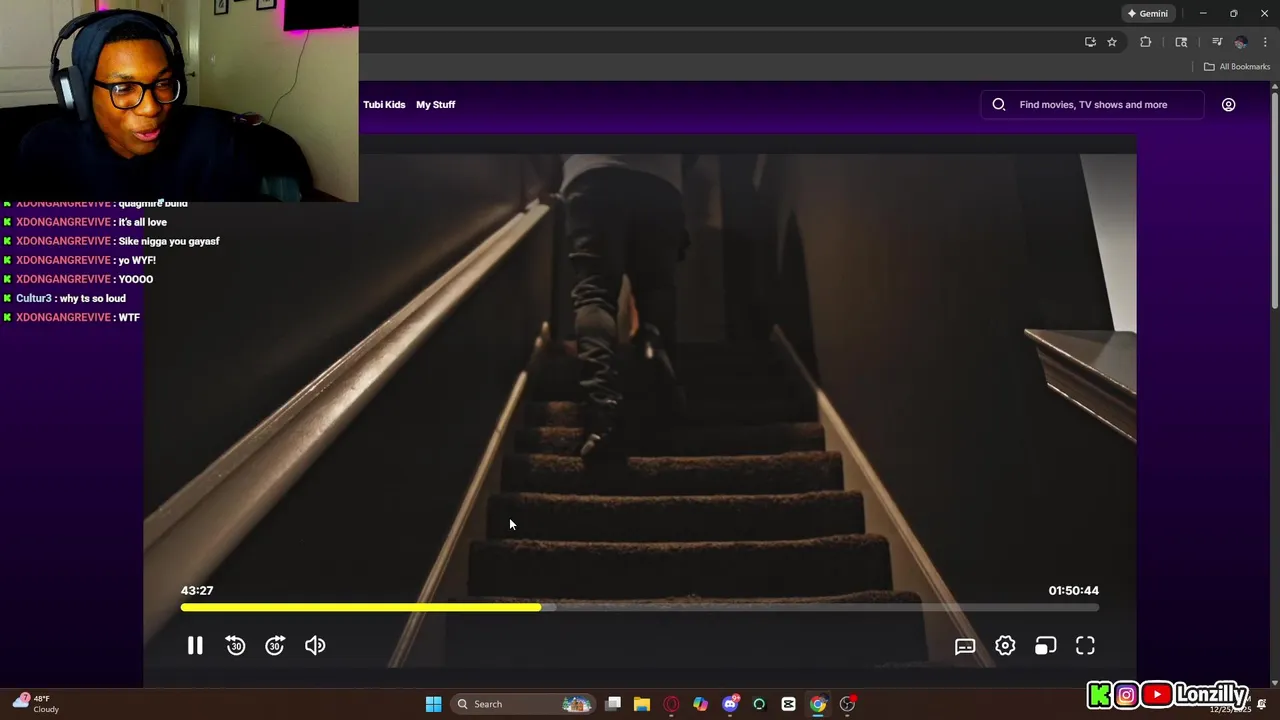The image size is (1280, 720).
Task: Toggle closed captions on the player
Action: (x=965, y=646)
